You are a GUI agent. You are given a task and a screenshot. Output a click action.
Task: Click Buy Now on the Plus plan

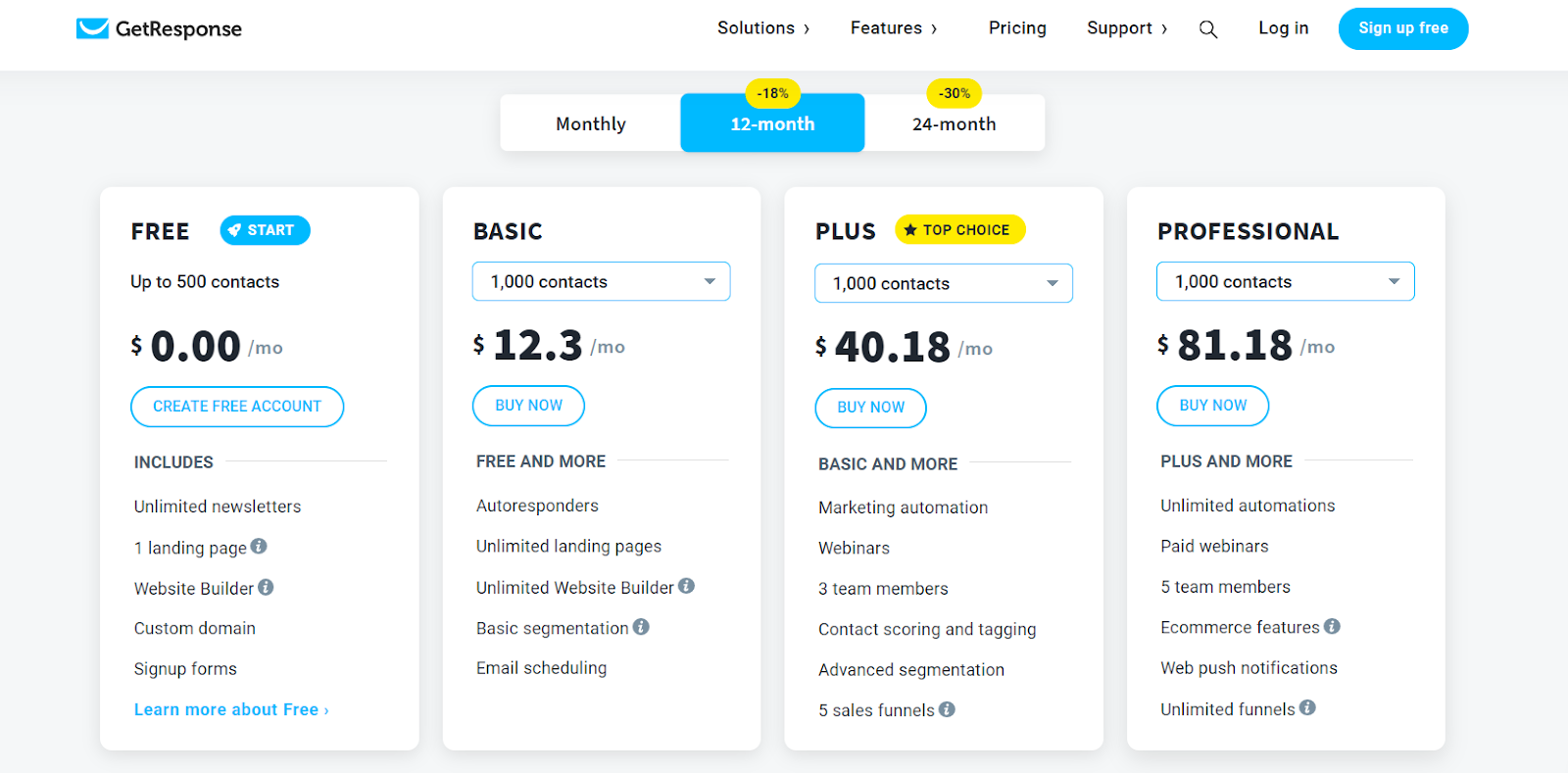[x=871, y=408]
